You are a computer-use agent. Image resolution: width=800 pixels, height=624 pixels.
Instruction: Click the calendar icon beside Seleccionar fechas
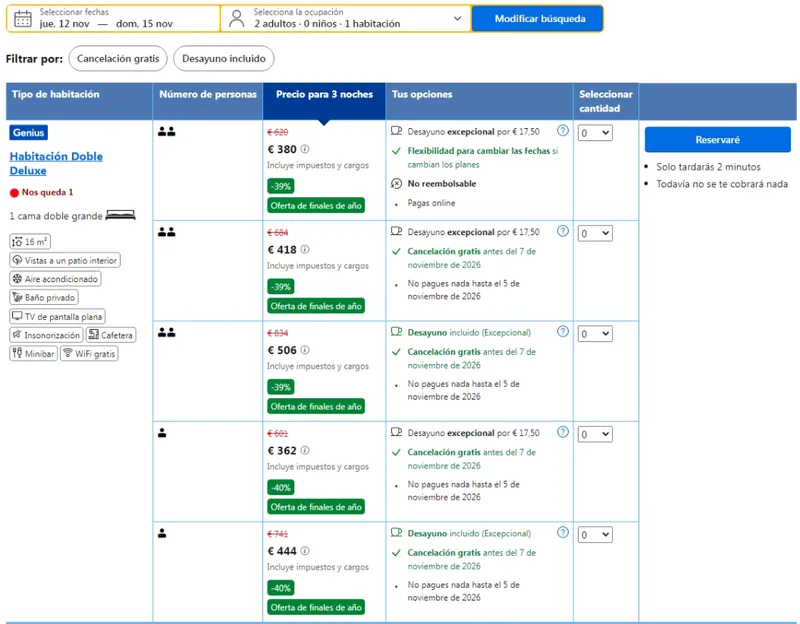[x=22, y=18]
